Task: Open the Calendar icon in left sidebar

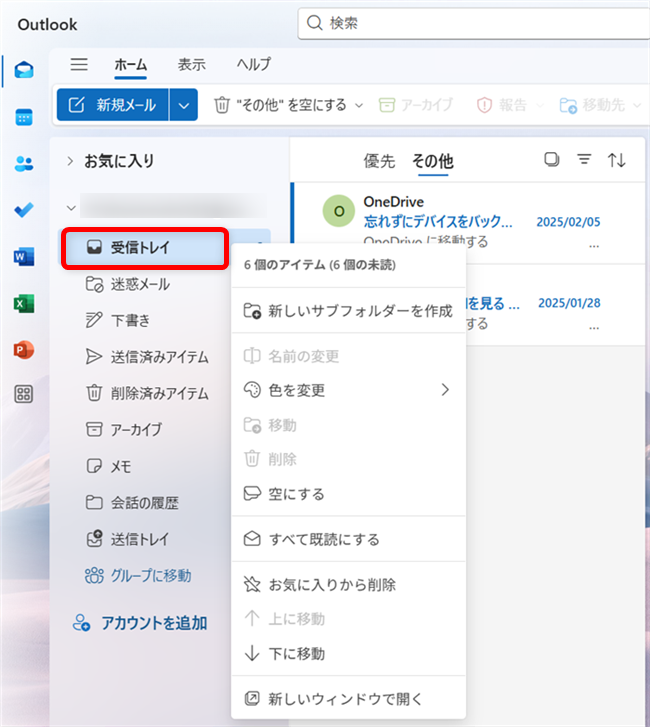Action: tap(24, 117)
